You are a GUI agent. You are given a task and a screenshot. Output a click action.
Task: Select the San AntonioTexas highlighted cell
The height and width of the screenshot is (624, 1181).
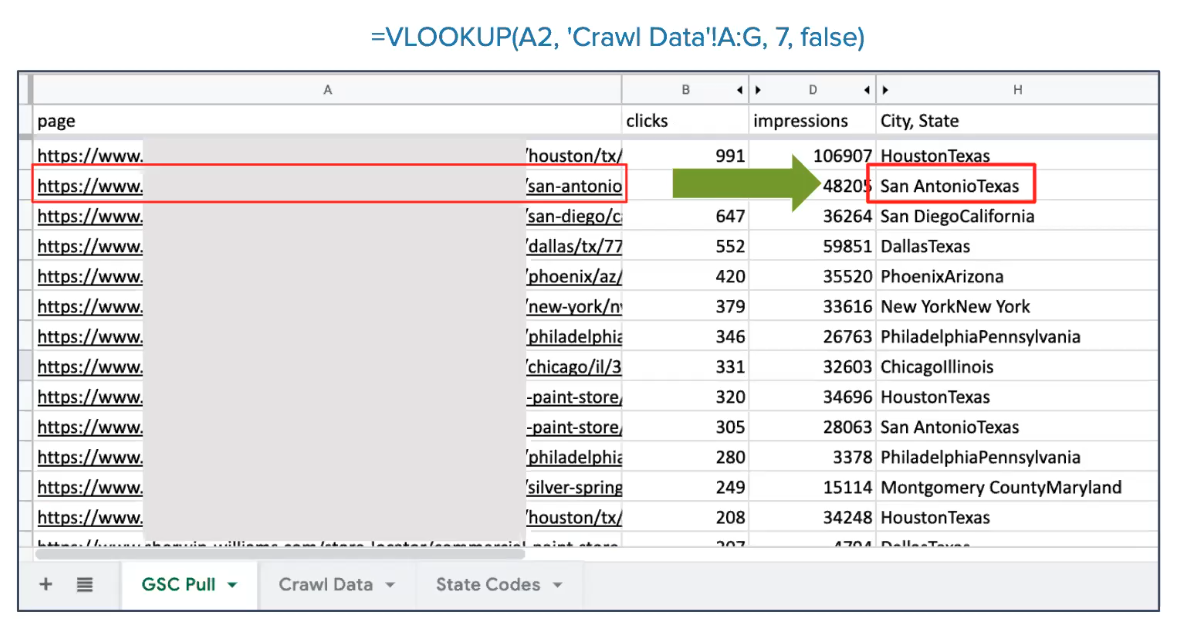click(950, 186)
